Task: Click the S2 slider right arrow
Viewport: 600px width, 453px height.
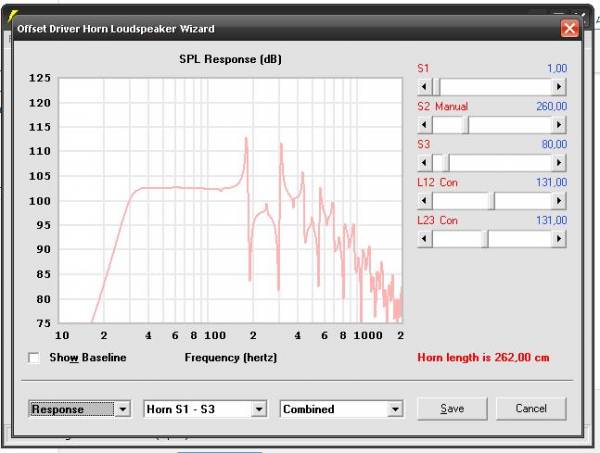Action: click(x=559, y=125)
